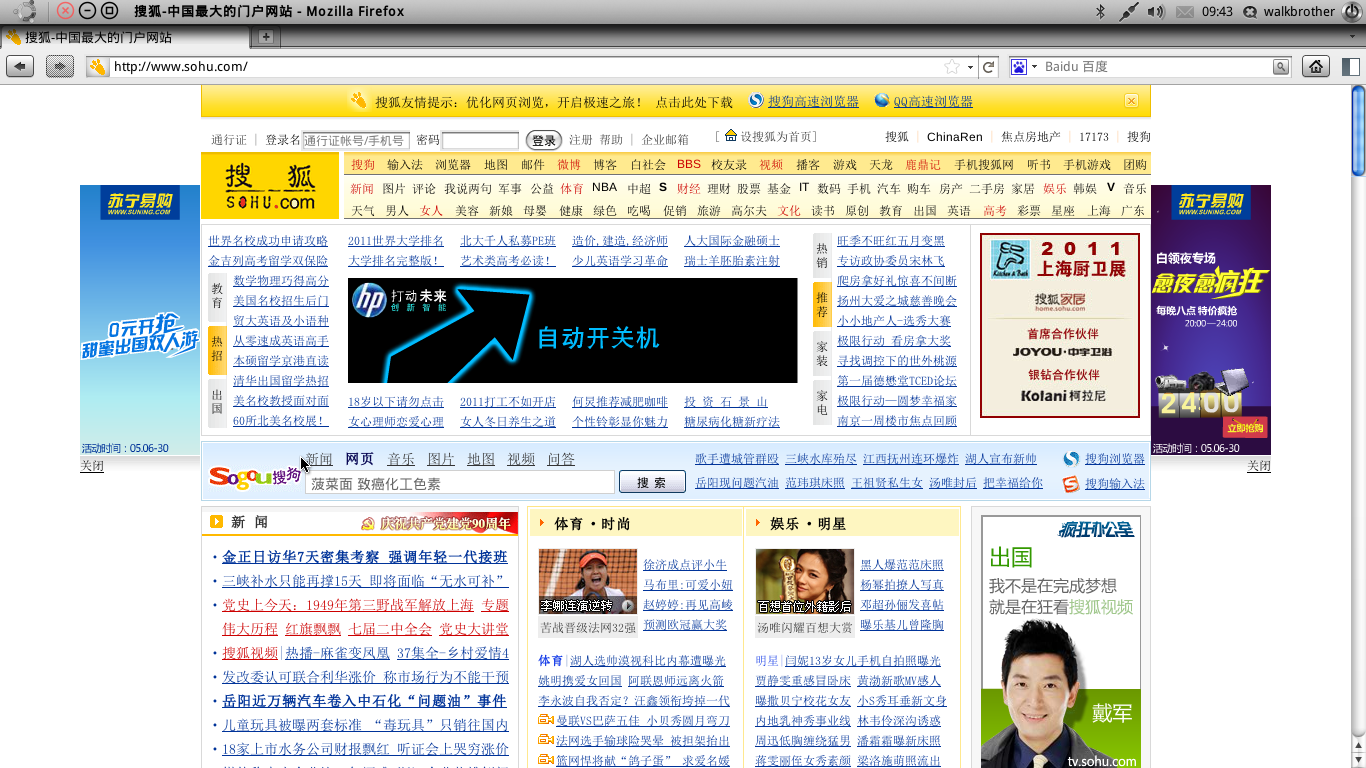Expand the URL history dropdown arrow

coord(970,67)
